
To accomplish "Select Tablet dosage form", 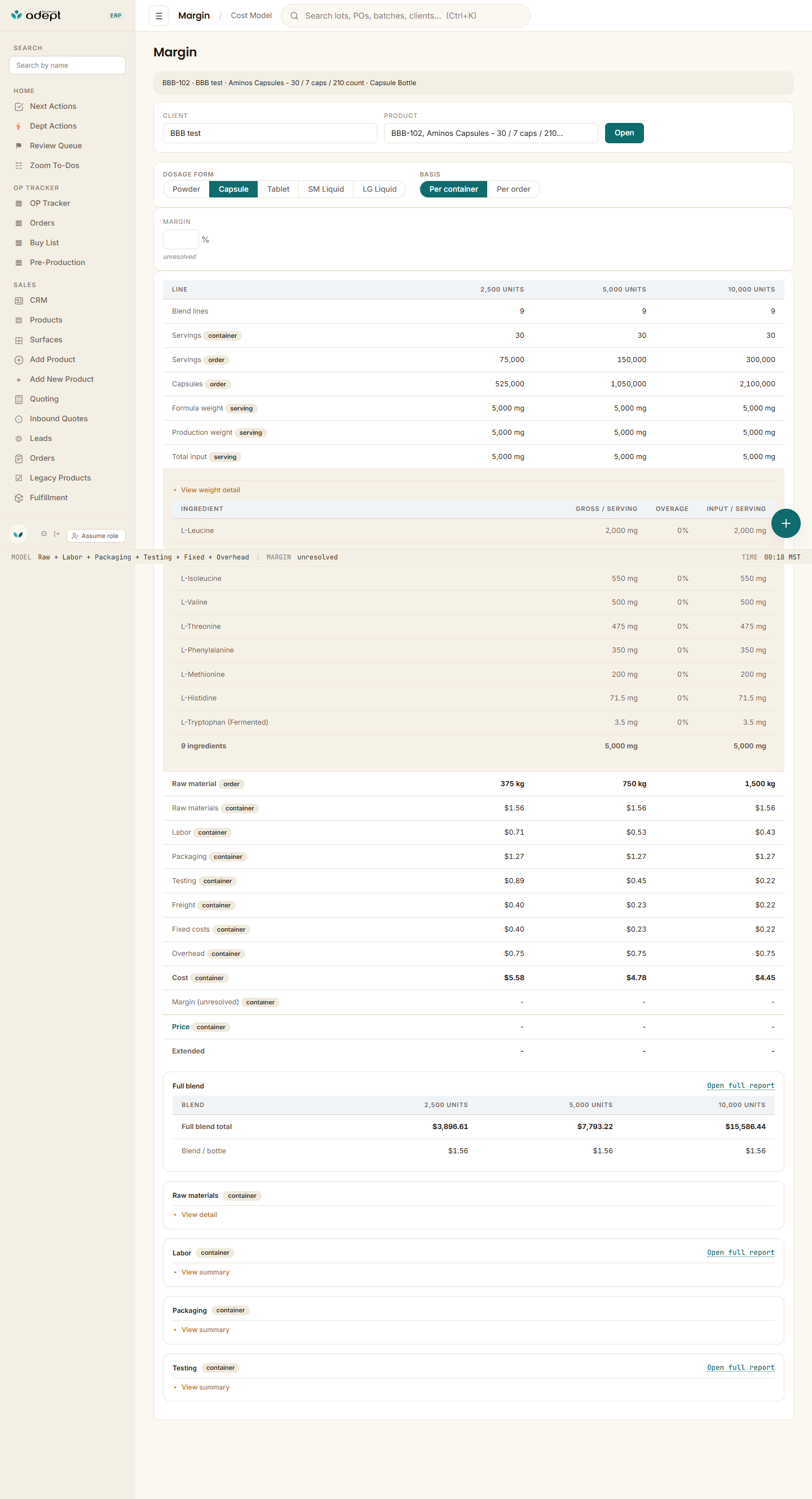I will pyautogui.click(x=278, y=189).
